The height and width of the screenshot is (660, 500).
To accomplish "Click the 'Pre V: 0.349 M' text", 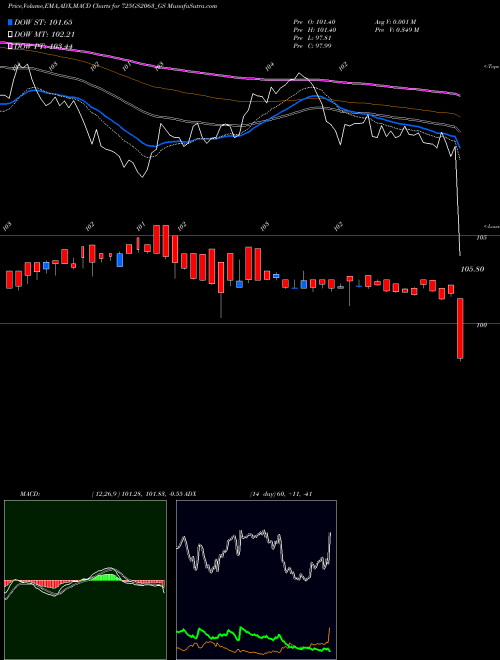I will click(396, 29).
